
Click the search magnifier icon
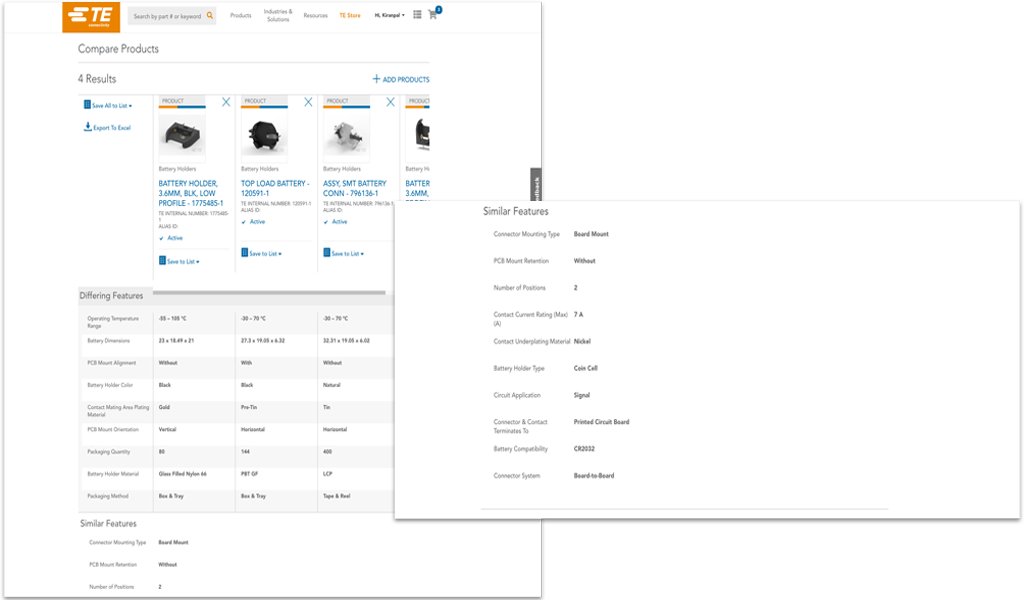pos(209,15)
